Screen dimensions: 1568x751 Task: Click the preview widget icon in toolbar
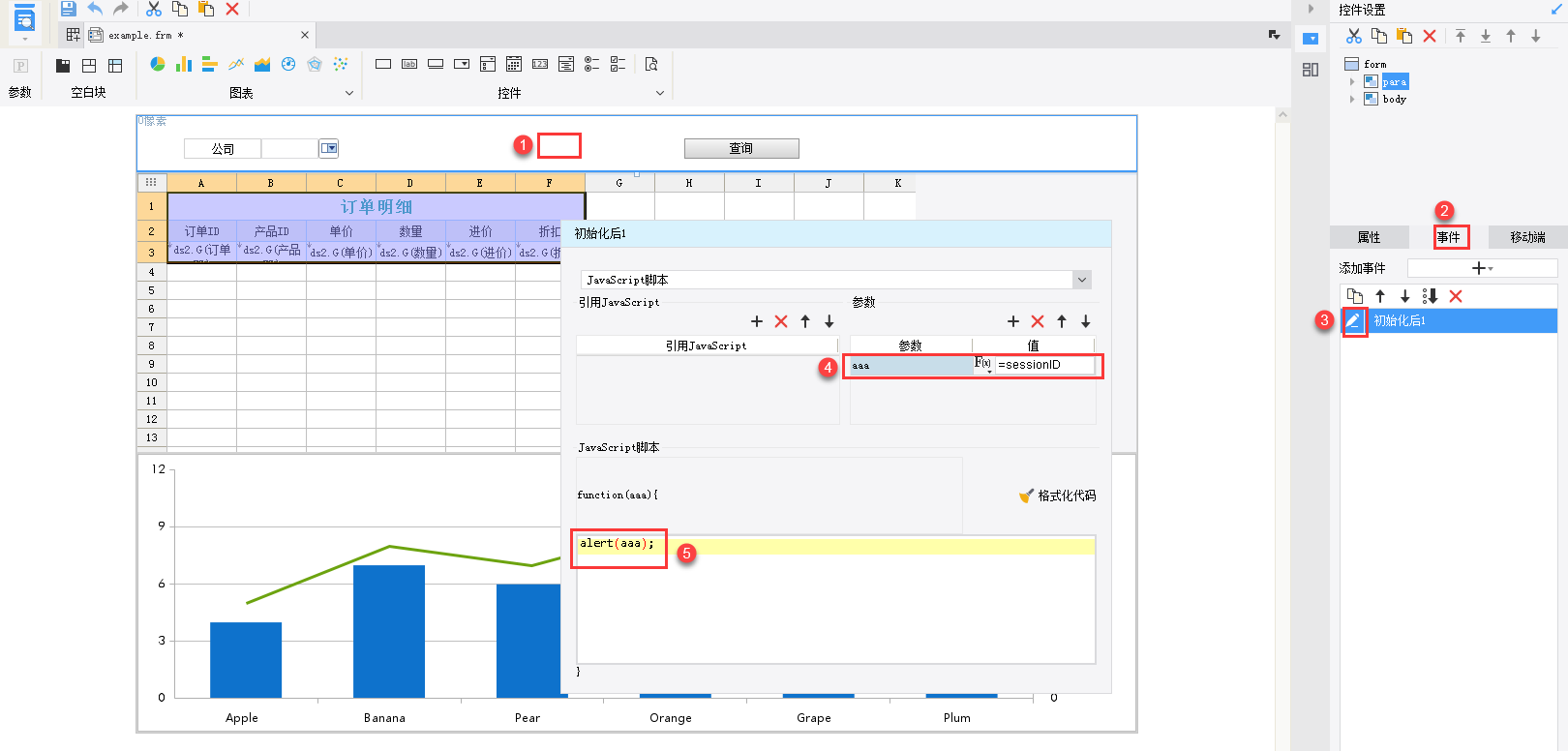(651, 64)
